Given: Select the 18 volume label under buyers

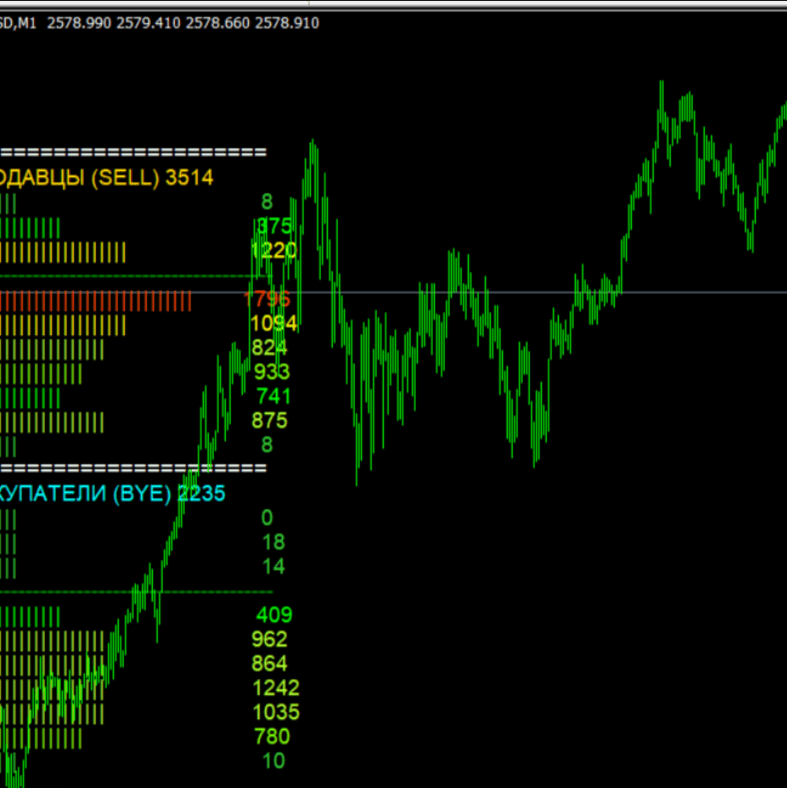Looking at the screenshot, I should pos(273,542).
